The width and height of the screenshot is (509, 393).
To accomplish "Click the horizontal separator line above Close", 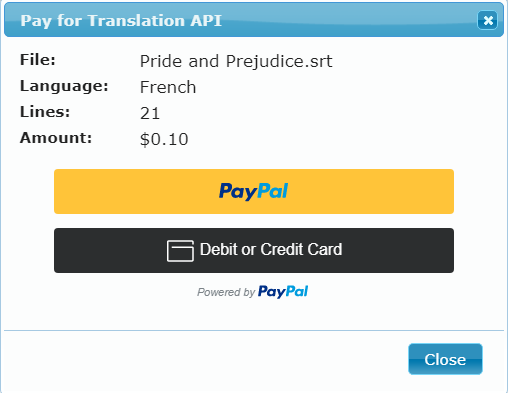I will tap(254, 331).
